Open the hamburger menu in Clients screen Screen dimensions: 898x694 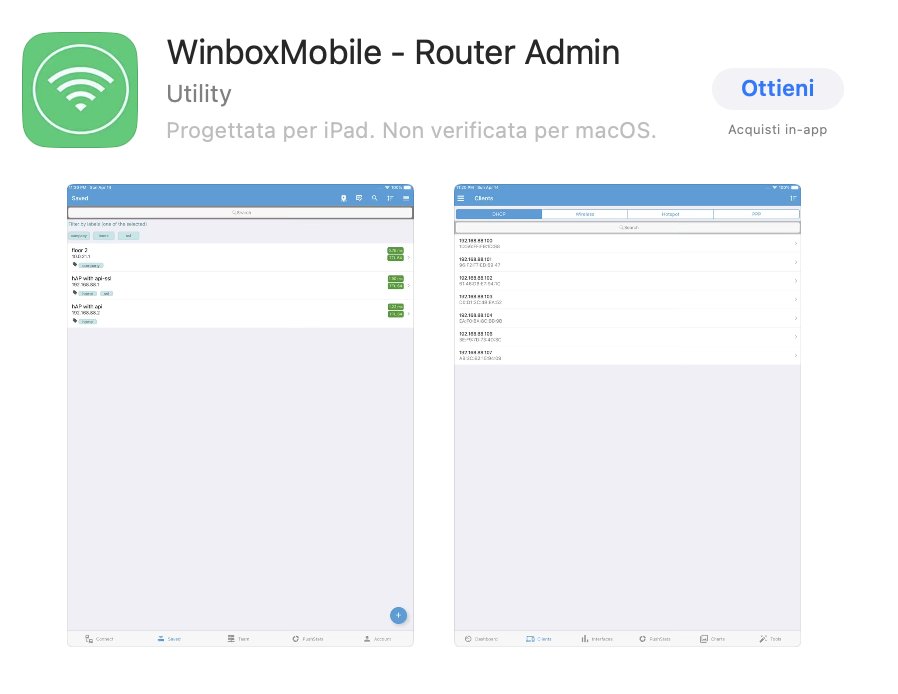pyautogui.click(x=461, y=198)
